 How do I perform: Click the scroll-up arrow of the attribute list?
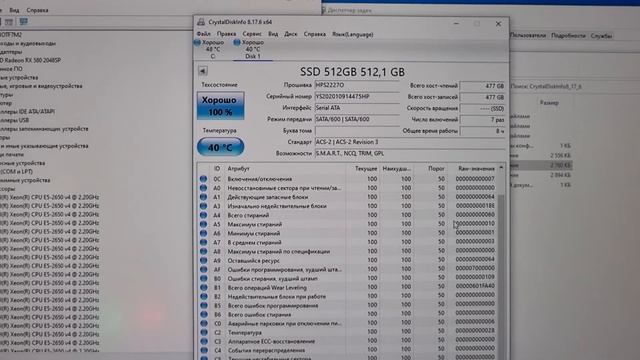click(501, 168)
